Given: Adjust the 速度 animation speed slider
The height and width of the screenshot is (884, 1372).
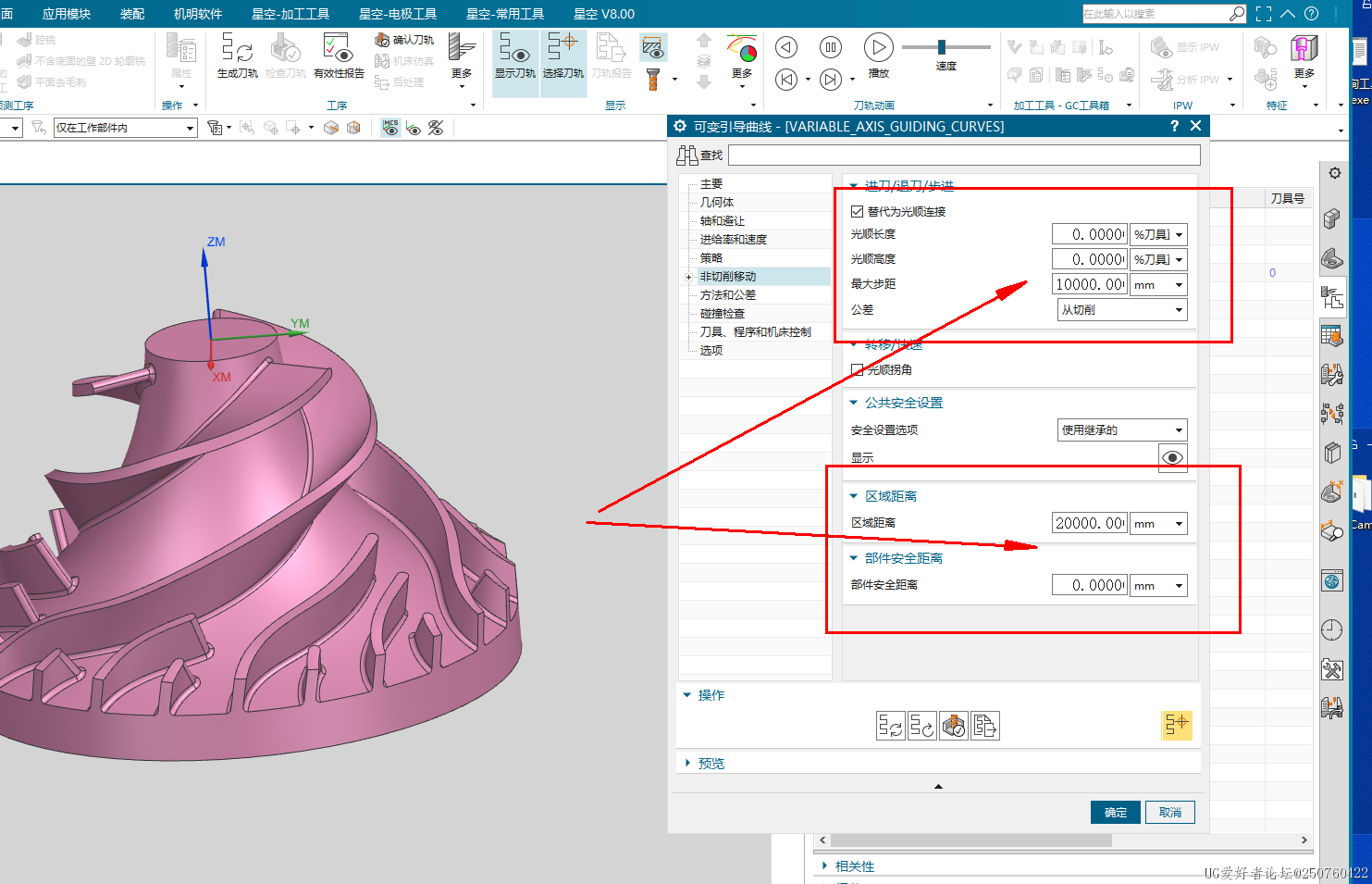Looking at the screenshot, I should pyautogui.click(x=942, y=47).
